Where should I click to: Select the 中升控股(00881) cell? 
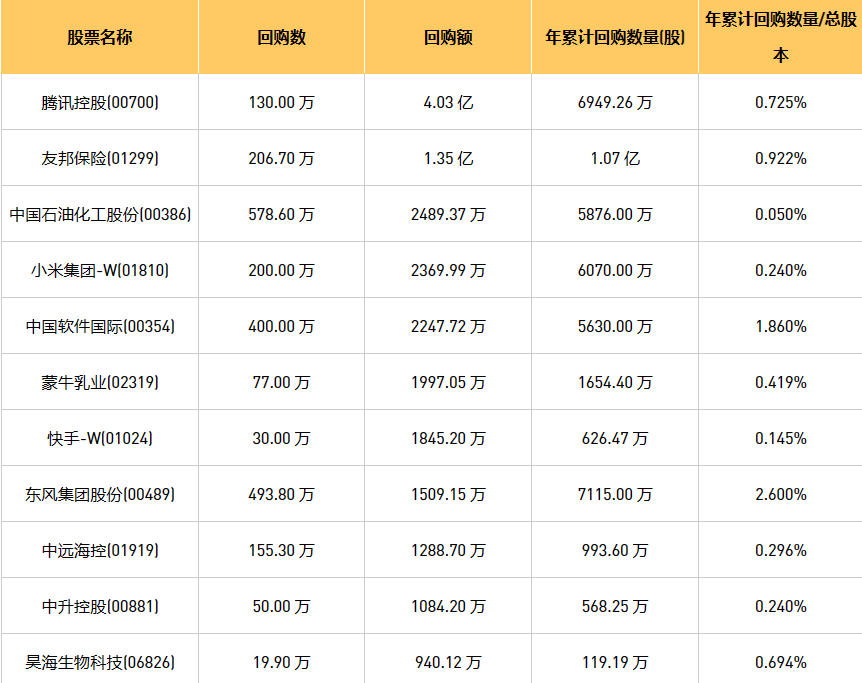tap(100, 607)
